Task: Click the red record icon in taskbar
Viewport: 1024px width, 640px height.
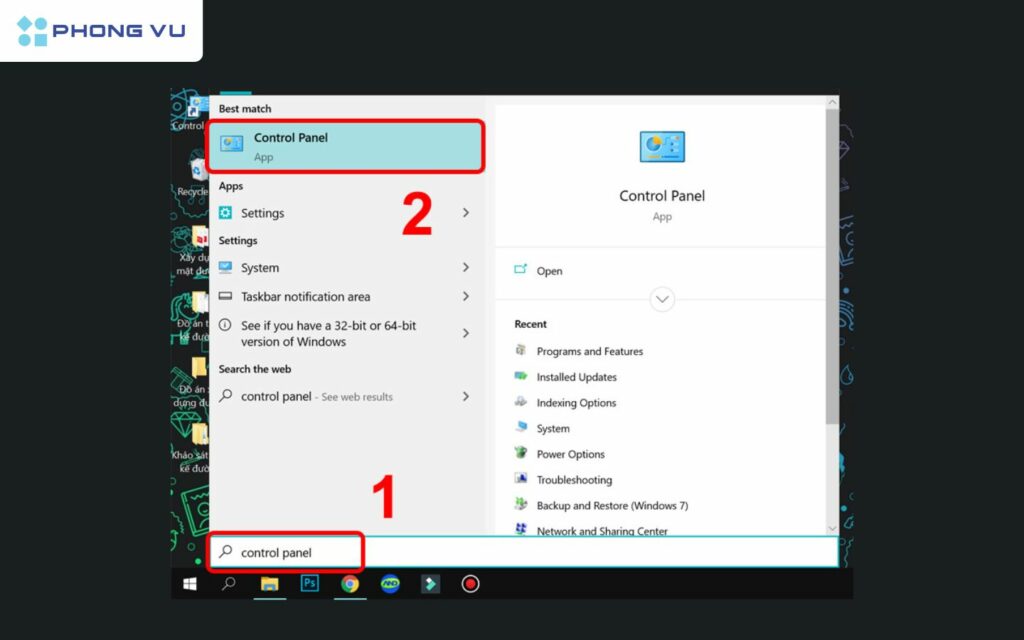Action: coord(470,584)
